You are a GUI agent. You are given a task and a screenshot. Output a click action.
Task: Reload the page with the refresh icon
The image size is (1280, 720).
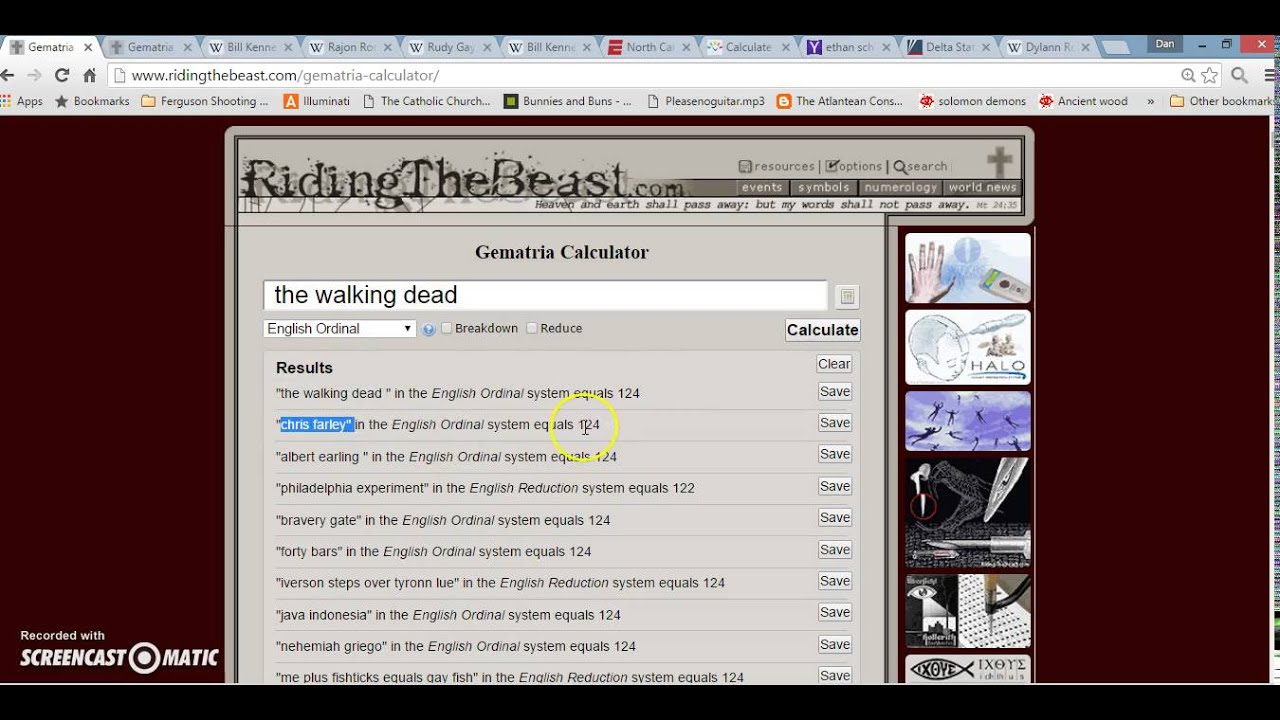62,75
